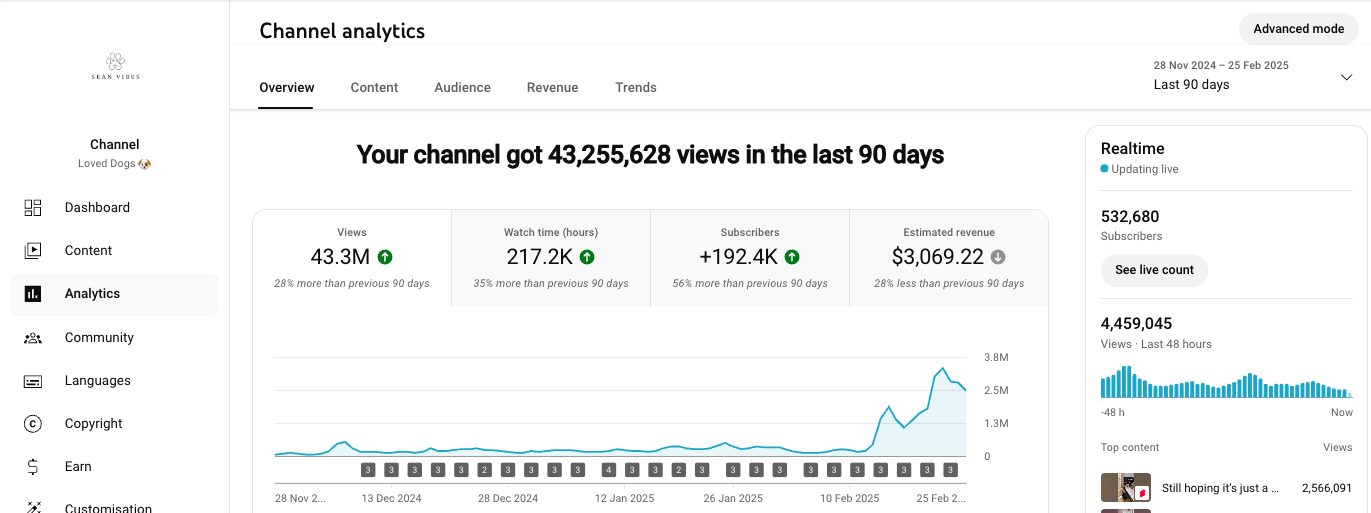The height and width of the screenshot is (513, 1371).
Task: Switch to the Trends tab
Action: click(636, 88)
